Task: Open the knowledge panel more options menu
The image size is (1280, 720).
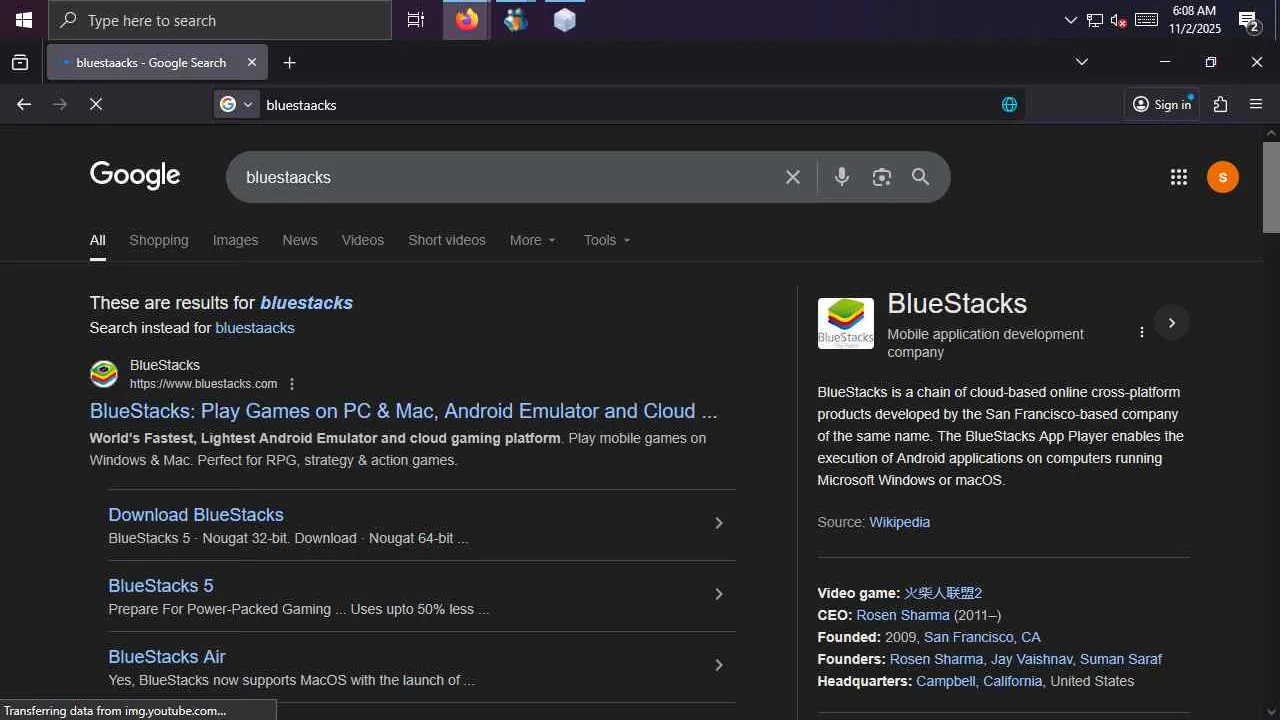Action: pos(1141,332)
